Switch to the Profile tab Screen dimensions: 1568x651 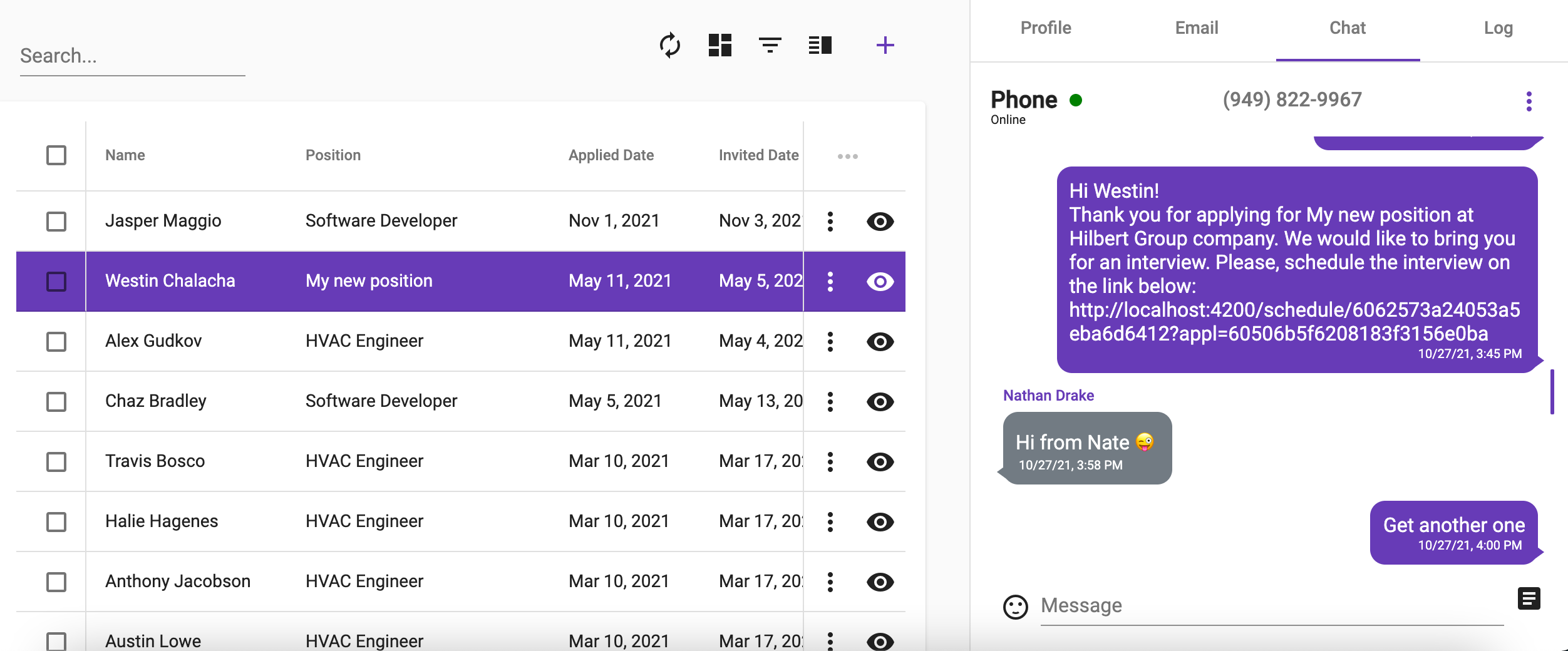point(1045,28)
